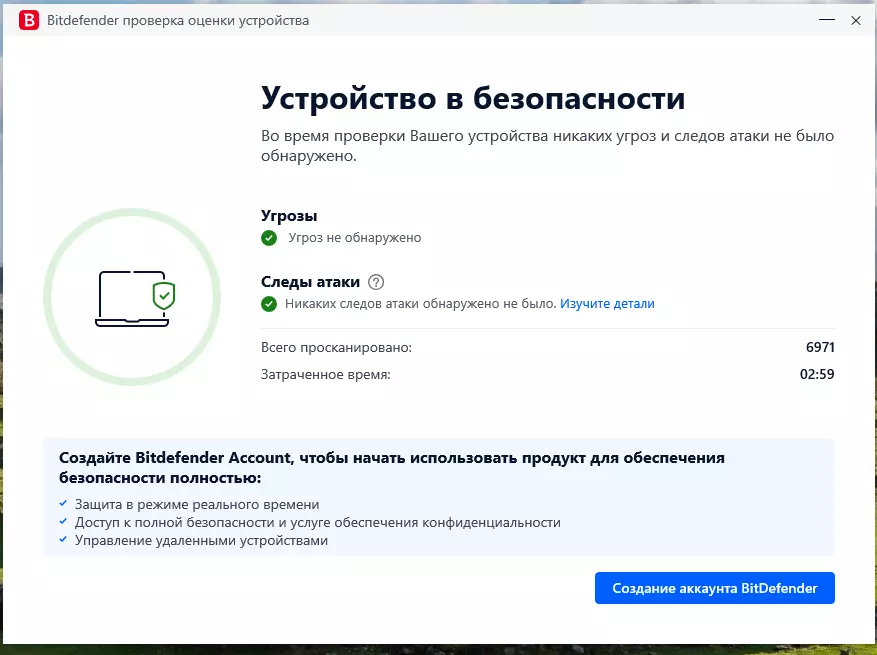Click the laptop with shield illustration

(135, 299)
